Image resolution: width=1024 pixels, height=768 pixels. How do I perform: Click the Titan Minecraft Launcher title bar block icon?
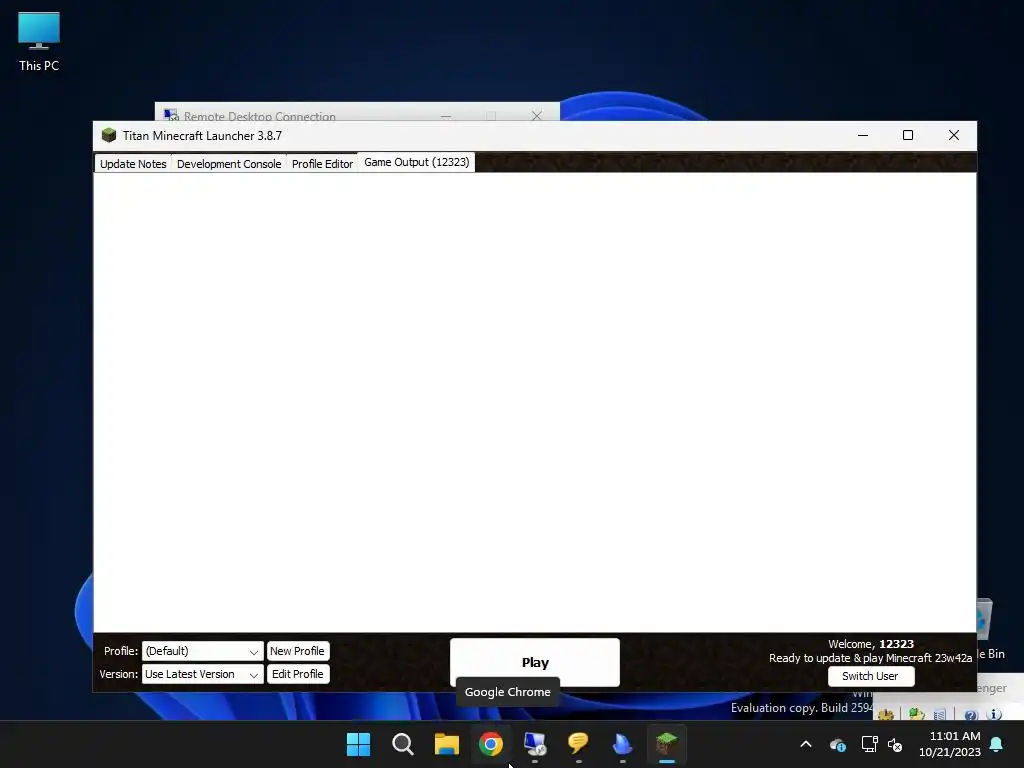click(109, 135)
